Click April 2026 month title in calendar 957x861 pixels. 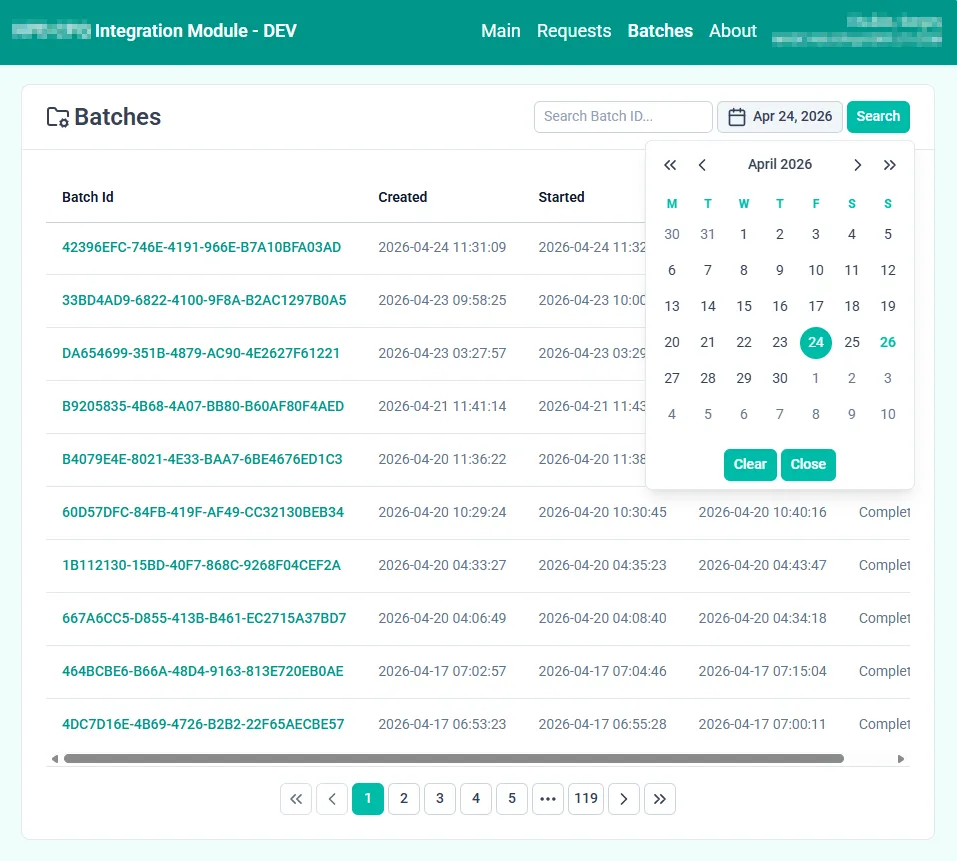click(780, 165)
